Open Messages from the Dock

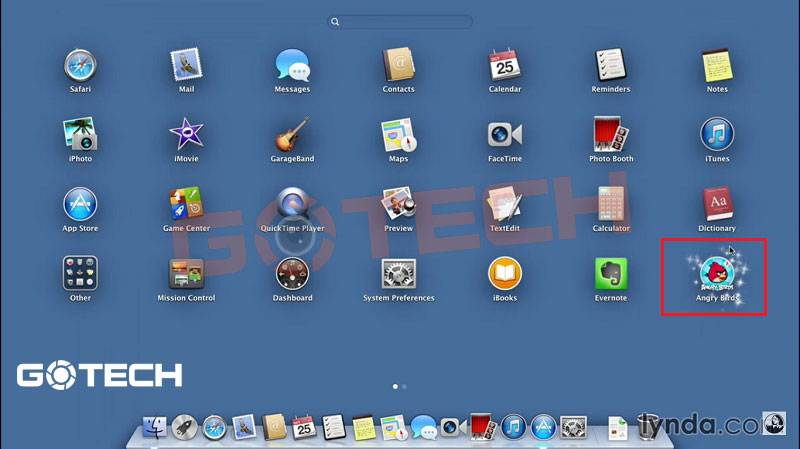423,428
